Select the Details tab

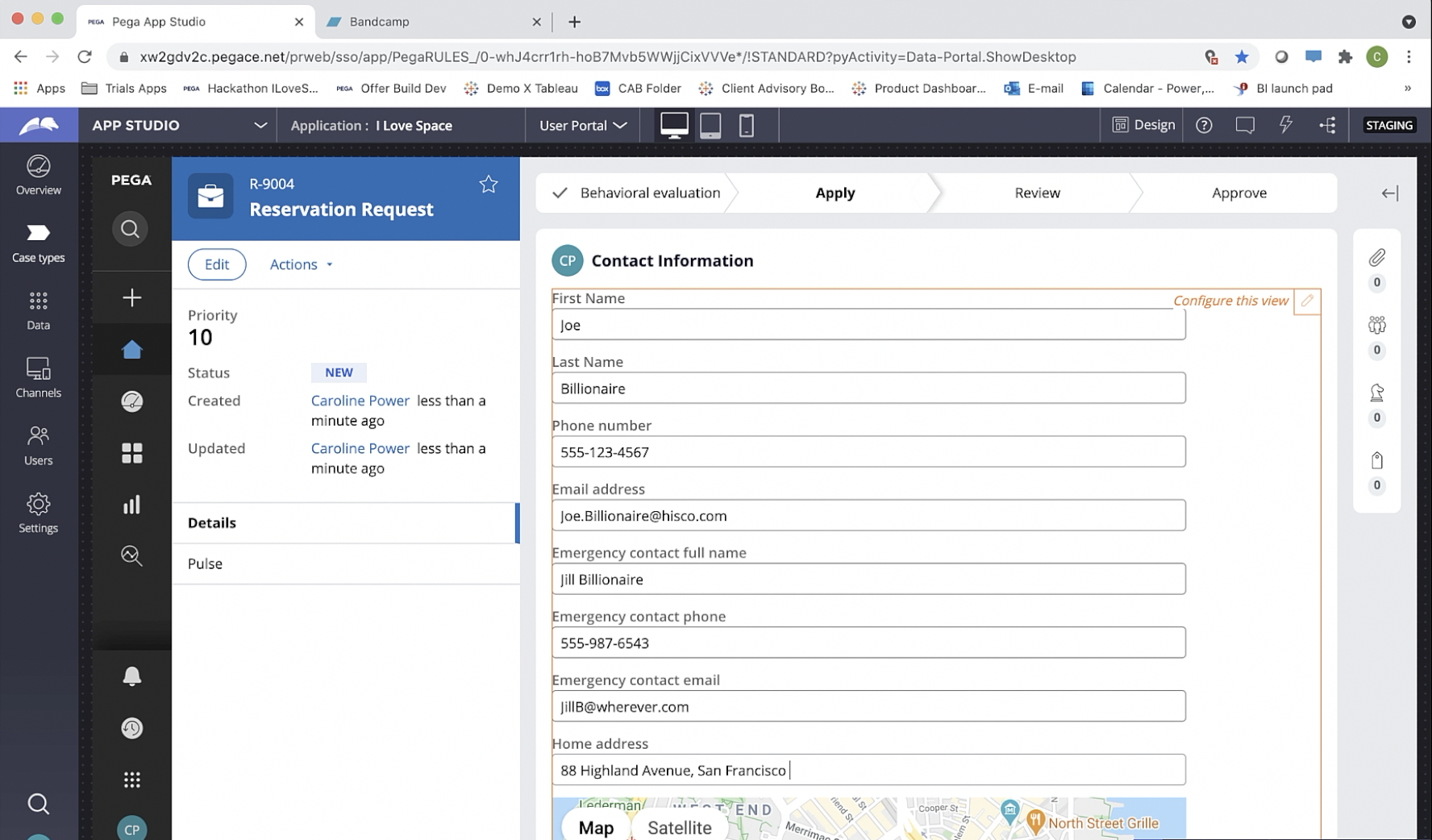pyautogui.click(x=345, y=522)
